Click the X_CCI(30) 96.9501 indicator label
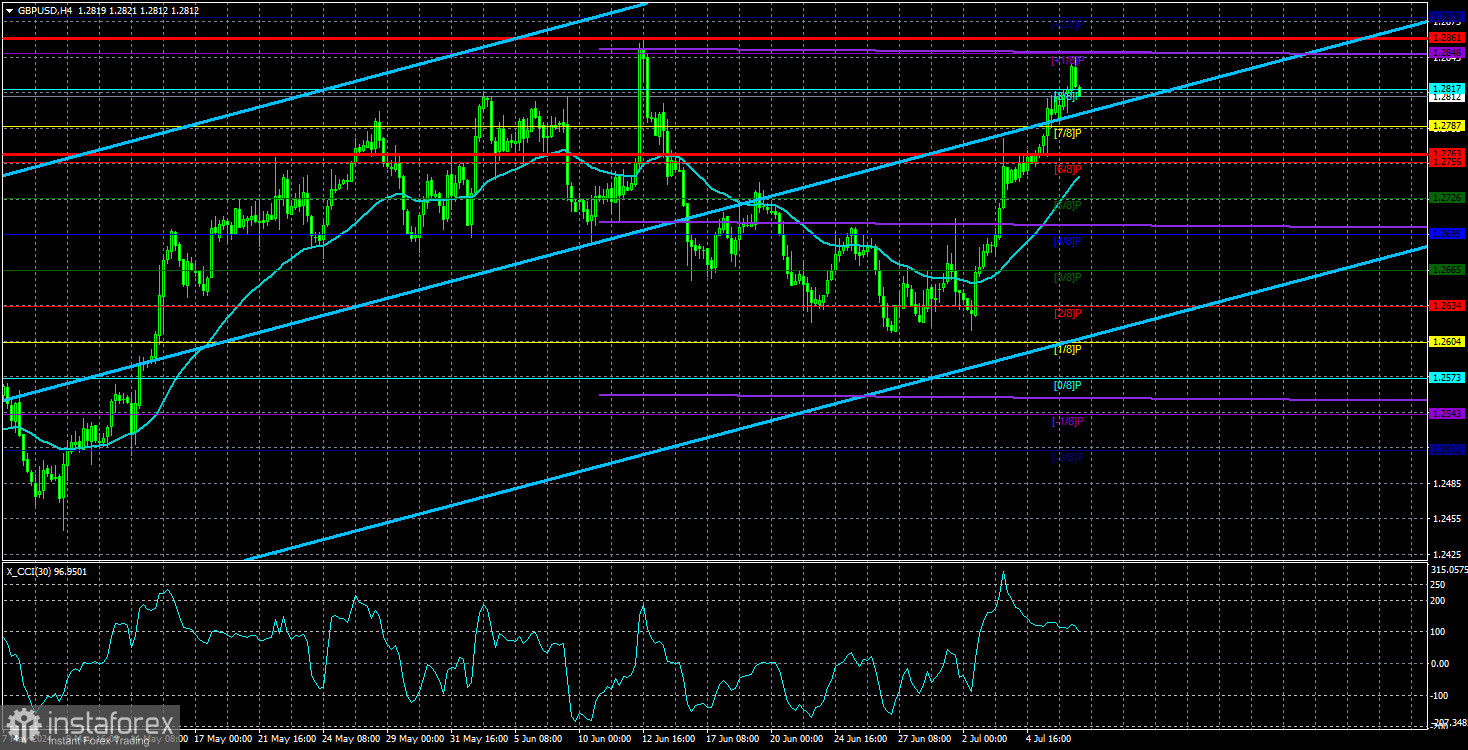This screenshot has height=750, width=1468. pos(48,571)
